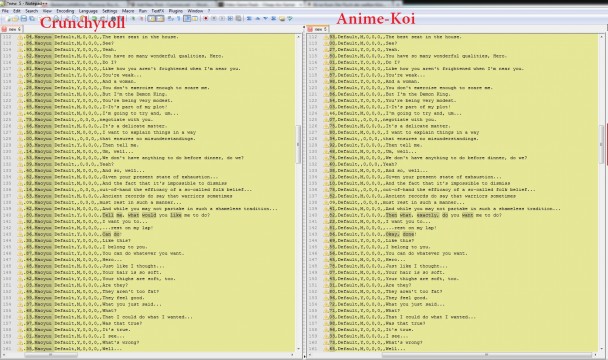Toggle synchronize vertical scrolling
The image size is (608, 360).
[x=152, y=19]
